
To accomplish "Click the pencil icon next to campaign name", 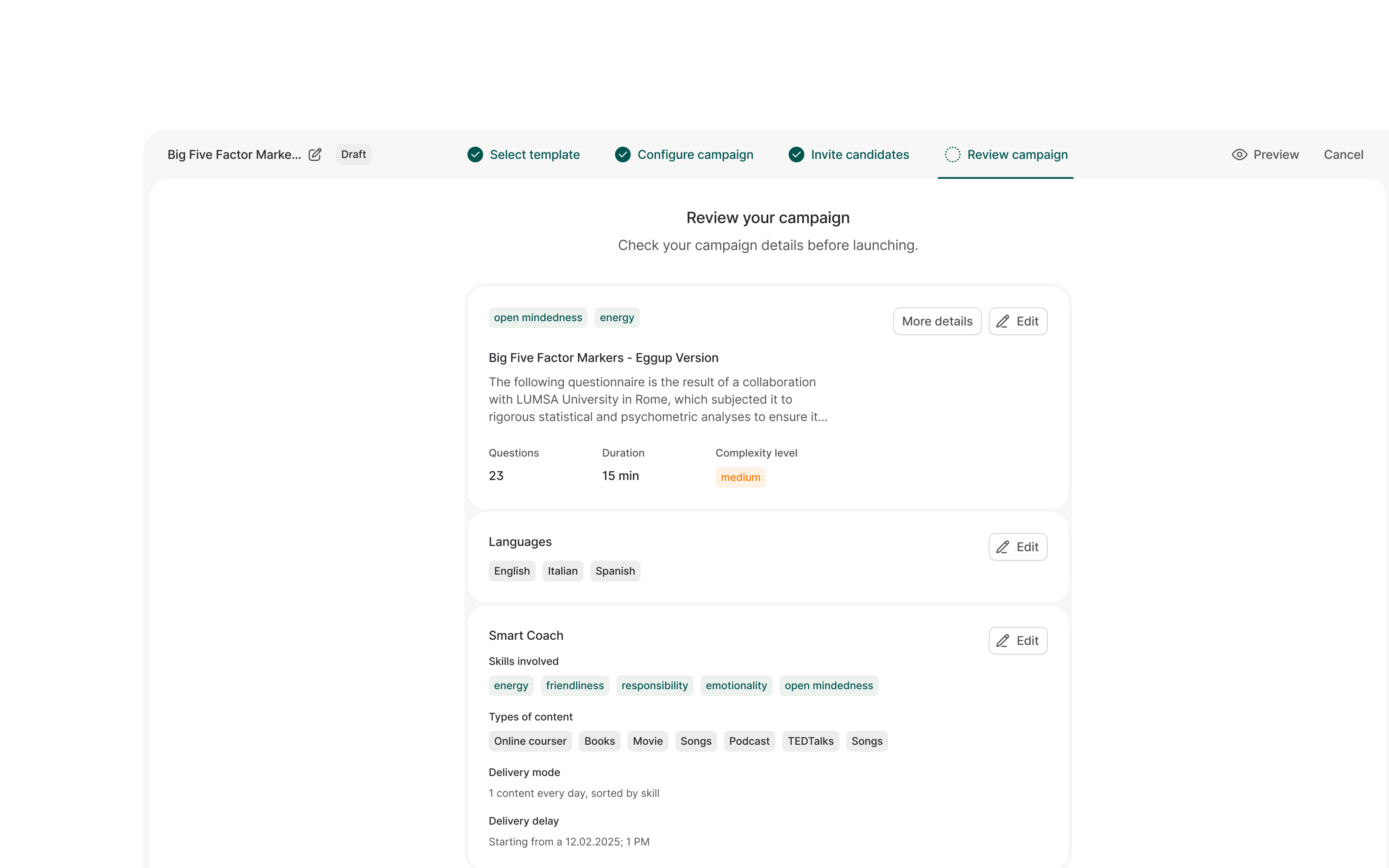I will click(315, 155).
